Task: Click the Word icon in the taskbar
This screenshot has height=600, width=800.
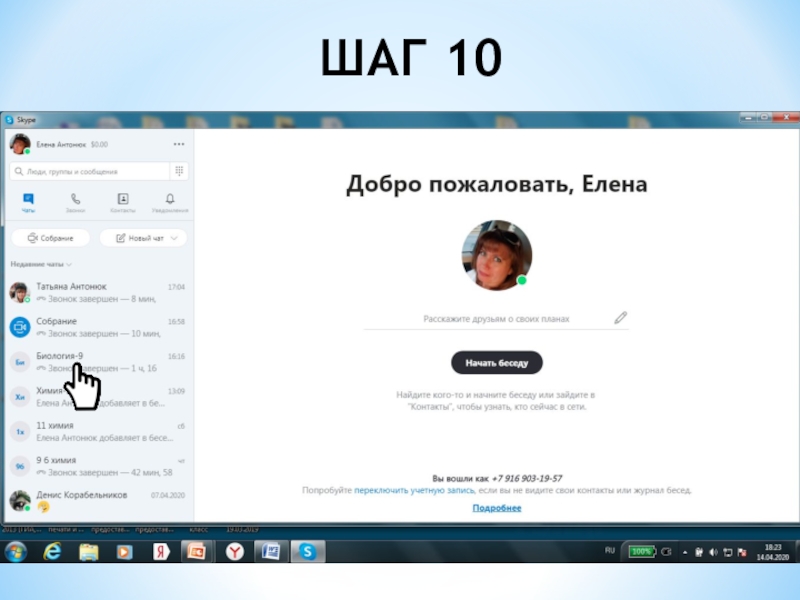Action: coord(270,551)
